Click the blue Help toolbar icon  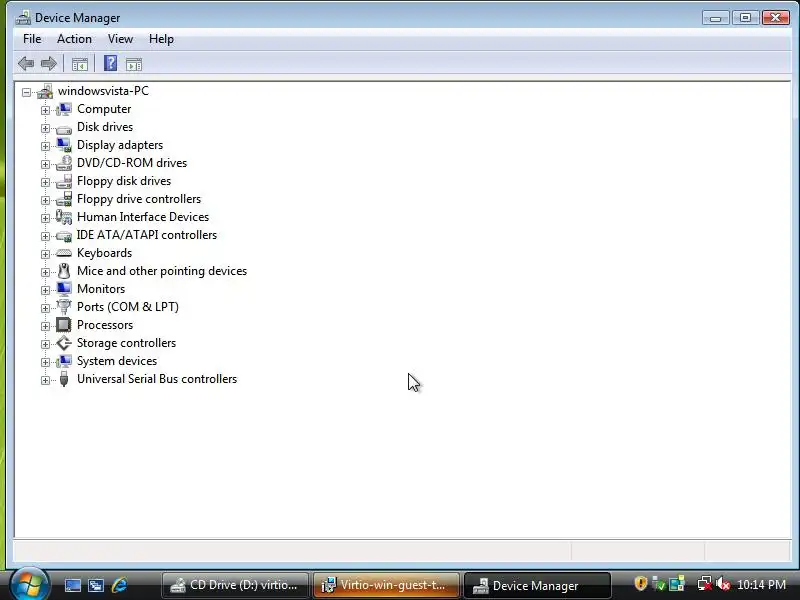[x=110, y=63]
